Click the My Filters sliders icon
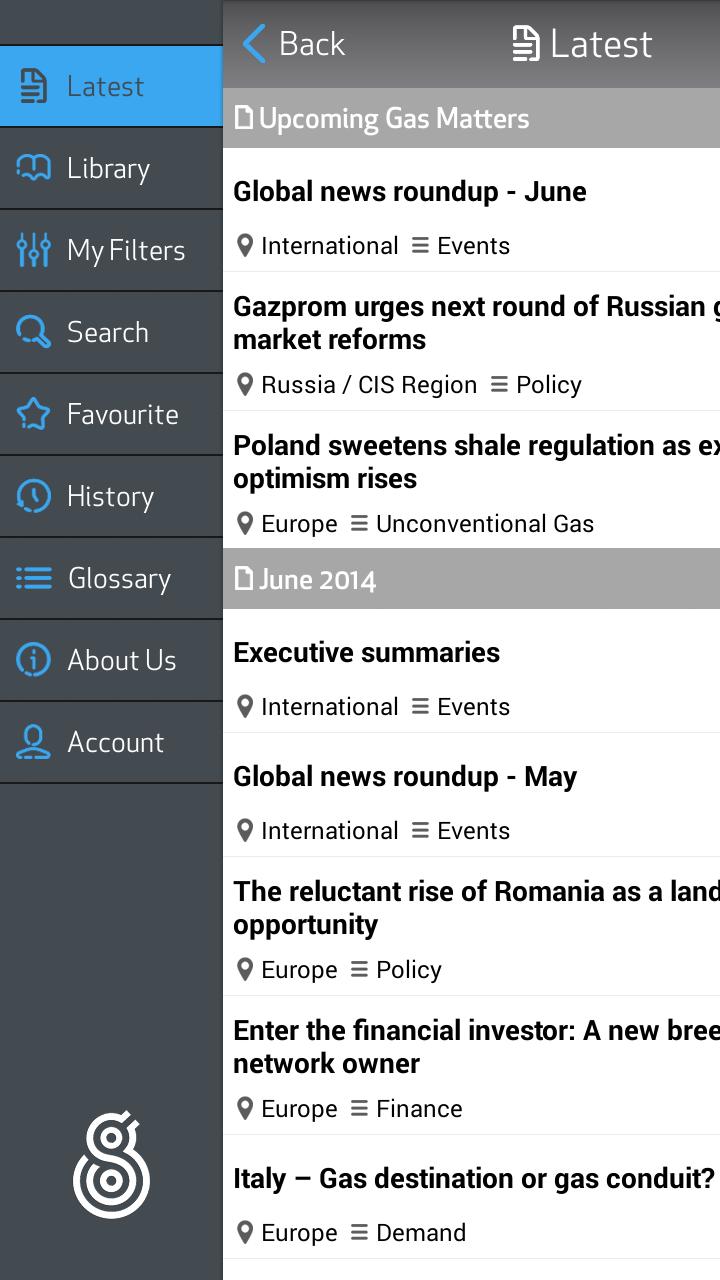The height and width of the screenshot is (1280, 720). (33, 250)
